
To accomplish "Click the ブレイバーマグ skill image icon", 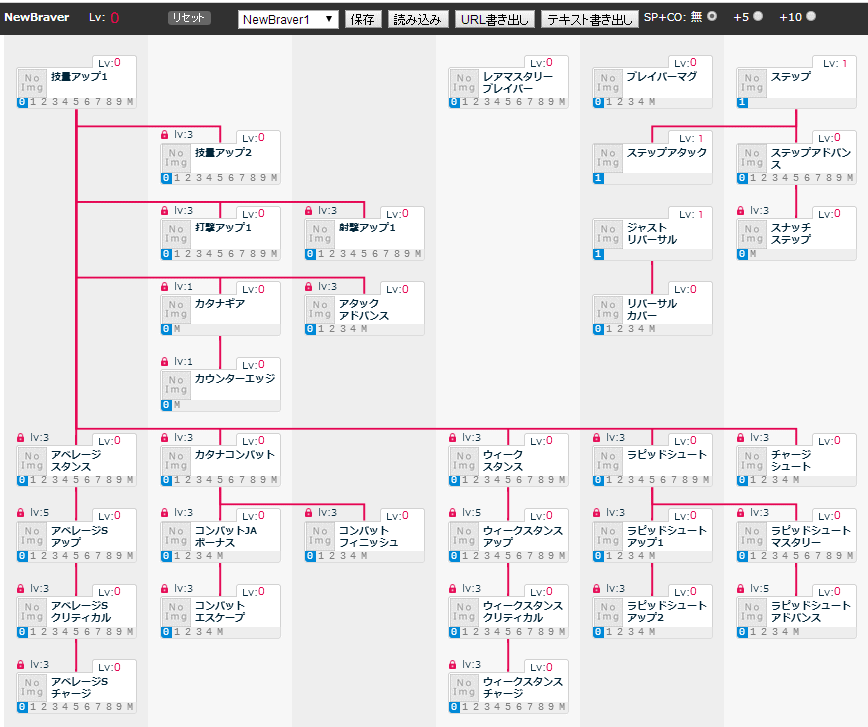I will coord(608,83).
